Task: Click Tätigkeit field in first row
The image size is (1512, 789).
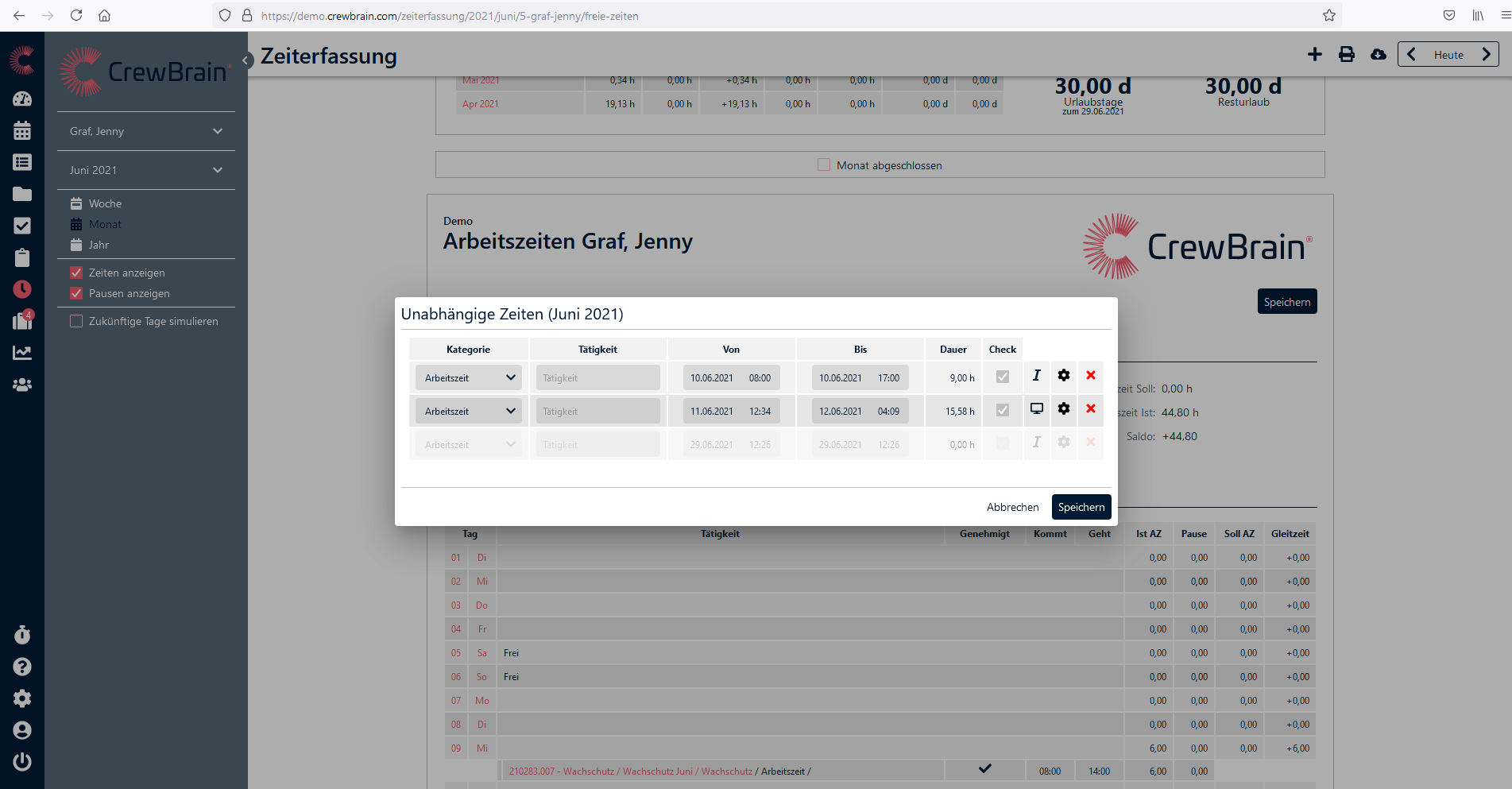Action: point(597,377)
